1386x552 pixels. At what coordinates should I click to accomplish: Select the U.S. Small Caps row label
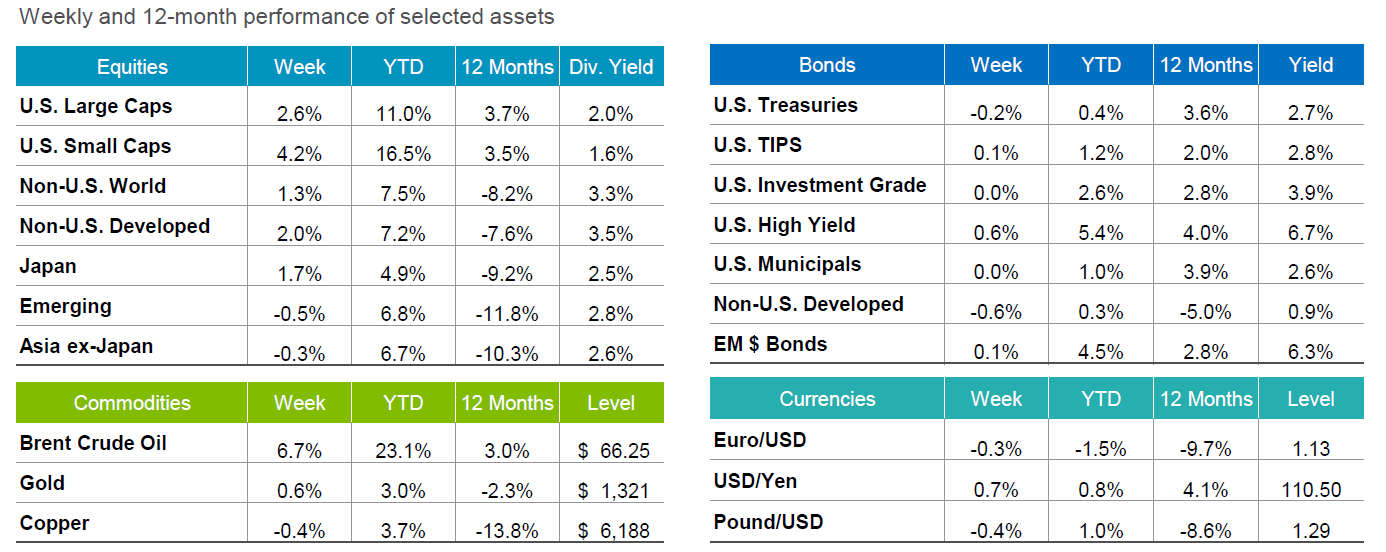pyautogui.click(x=95, y=146)
